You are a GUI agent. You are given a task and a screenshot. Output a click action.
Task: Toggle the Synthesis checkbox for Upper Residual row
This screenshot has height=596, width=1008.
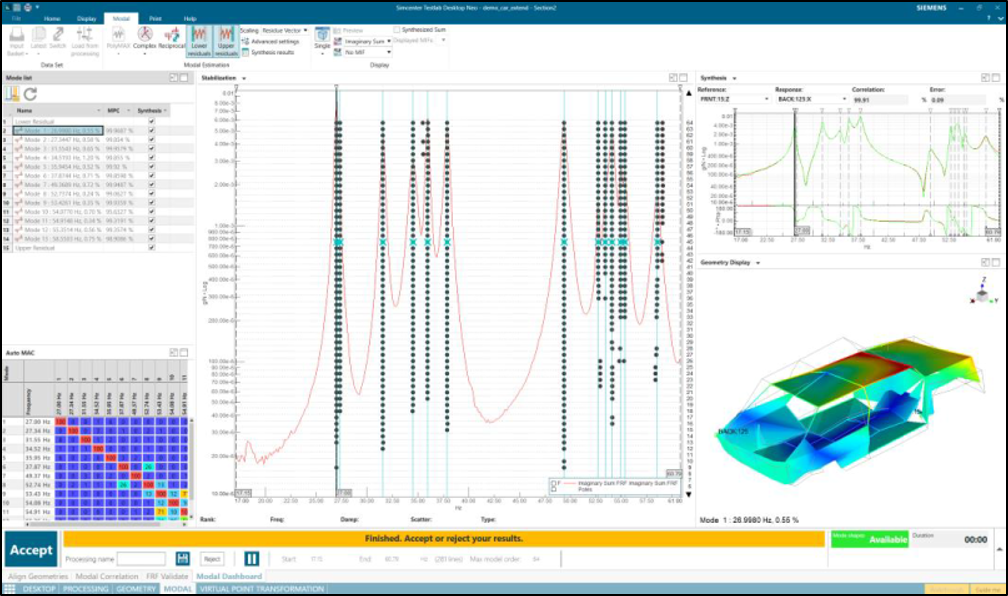tap(151, 247)
